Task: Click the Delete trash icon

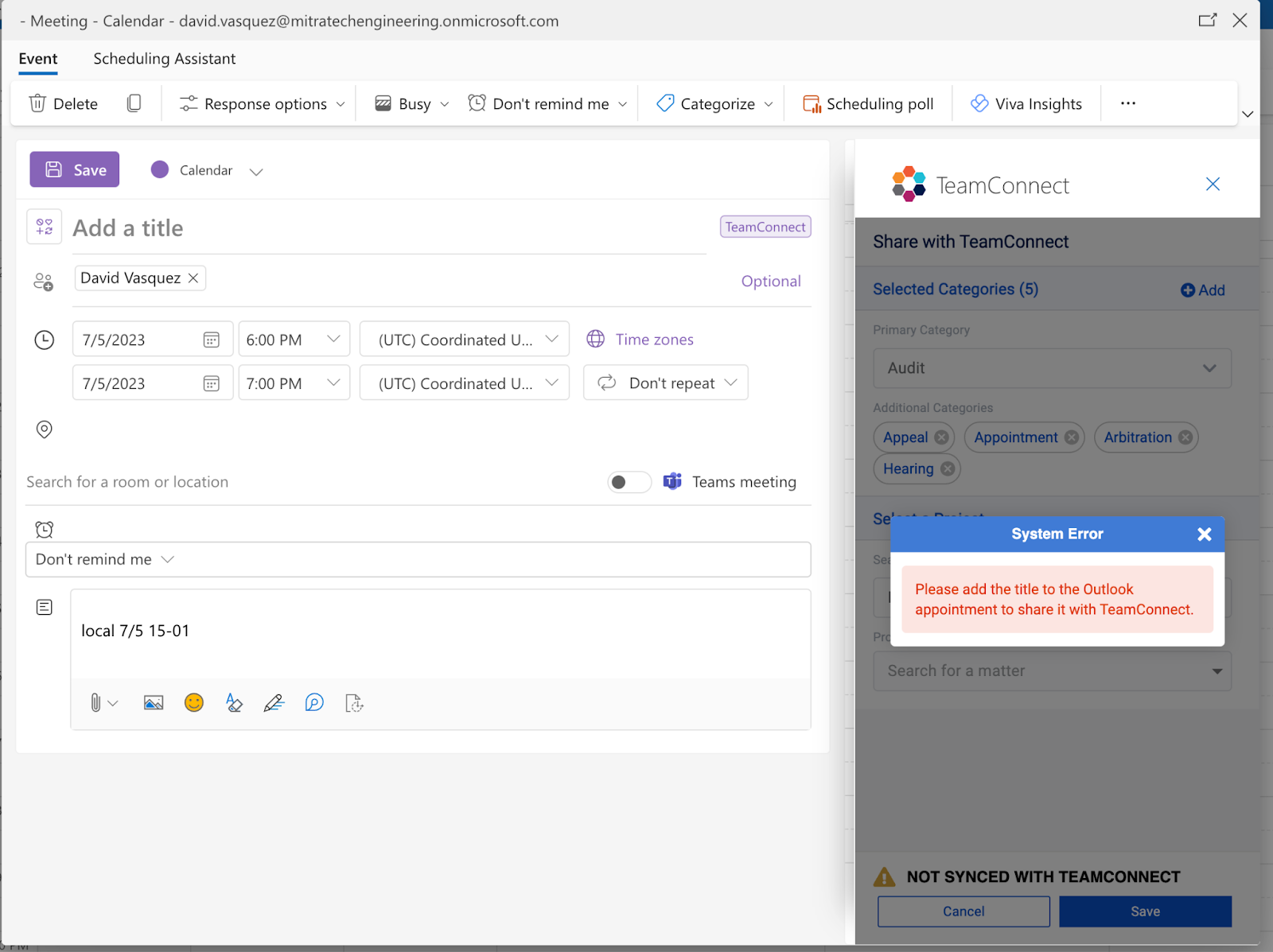Action: click(x=37, y=103)
